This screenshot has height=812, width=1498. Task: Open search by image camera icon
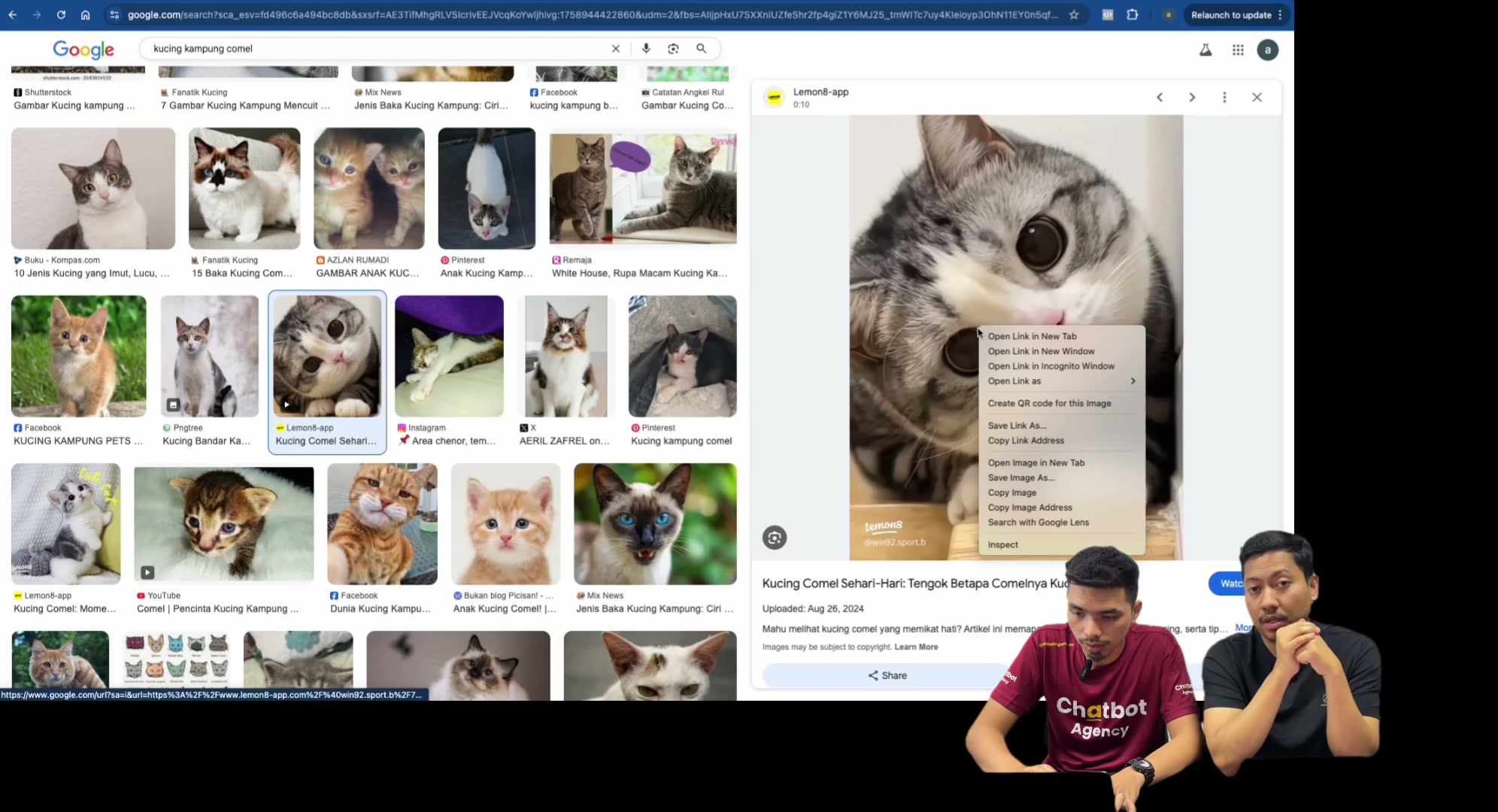pyautogui.click(x=673, y=48)
